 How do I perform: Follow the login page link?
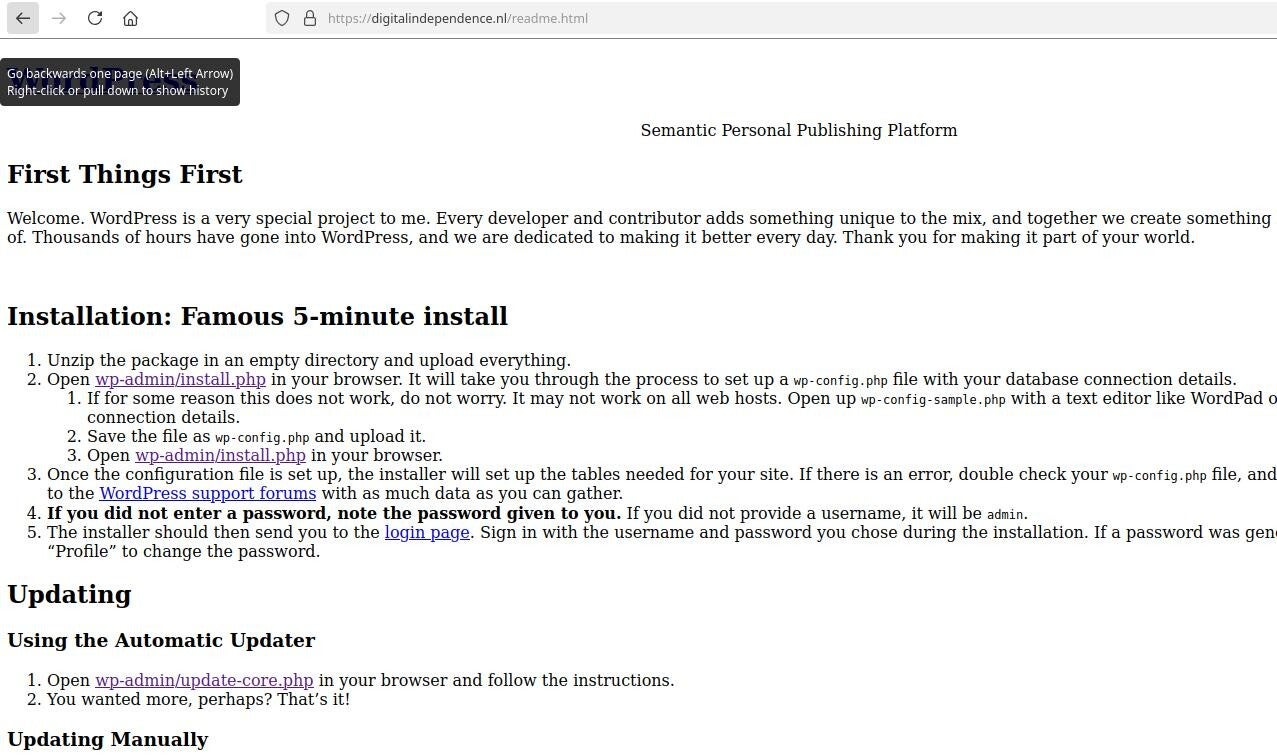tap(427, 533)
